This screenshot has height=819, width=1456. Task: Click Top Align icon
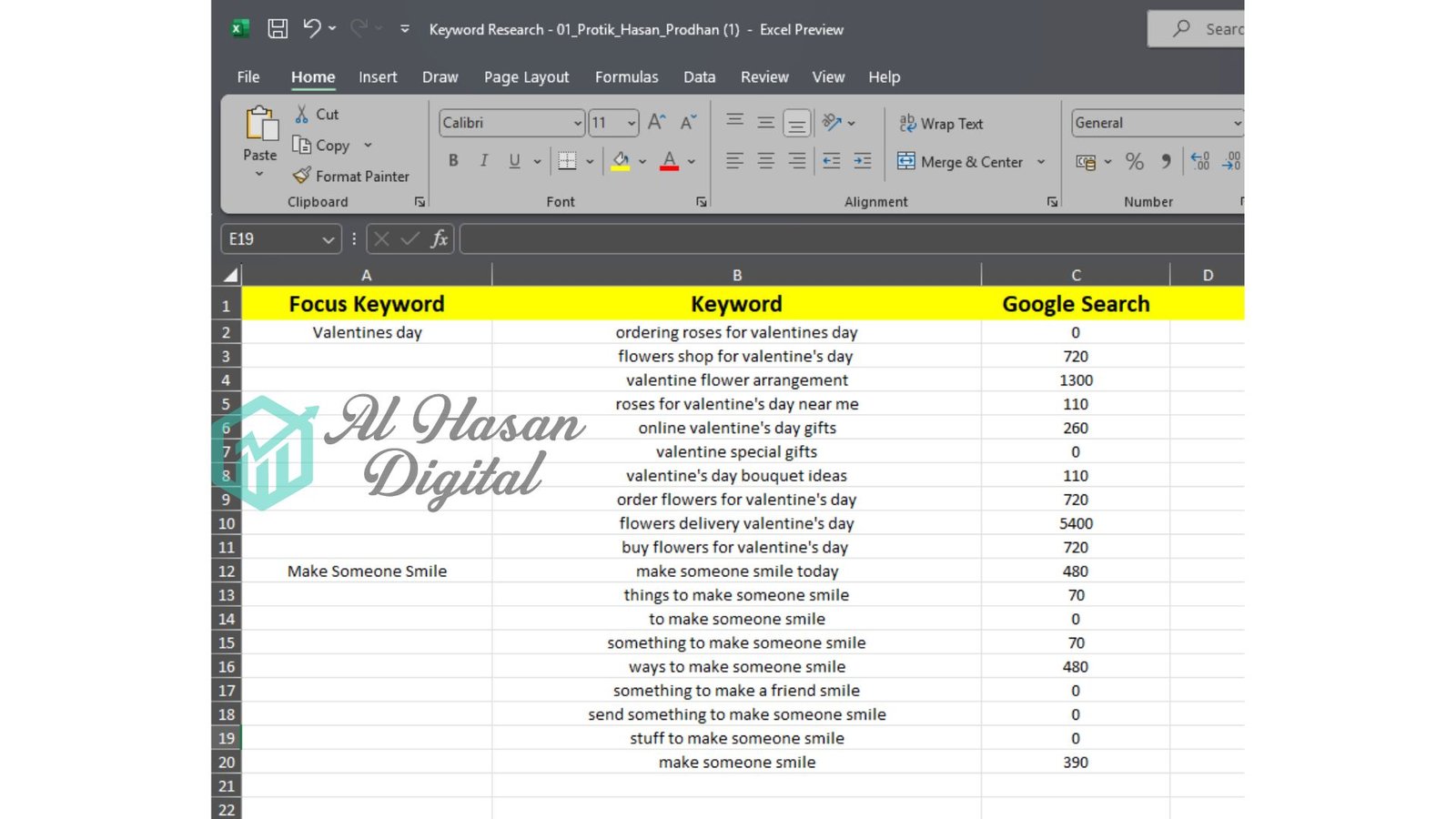pyautogui.click(x=734, y=121)
